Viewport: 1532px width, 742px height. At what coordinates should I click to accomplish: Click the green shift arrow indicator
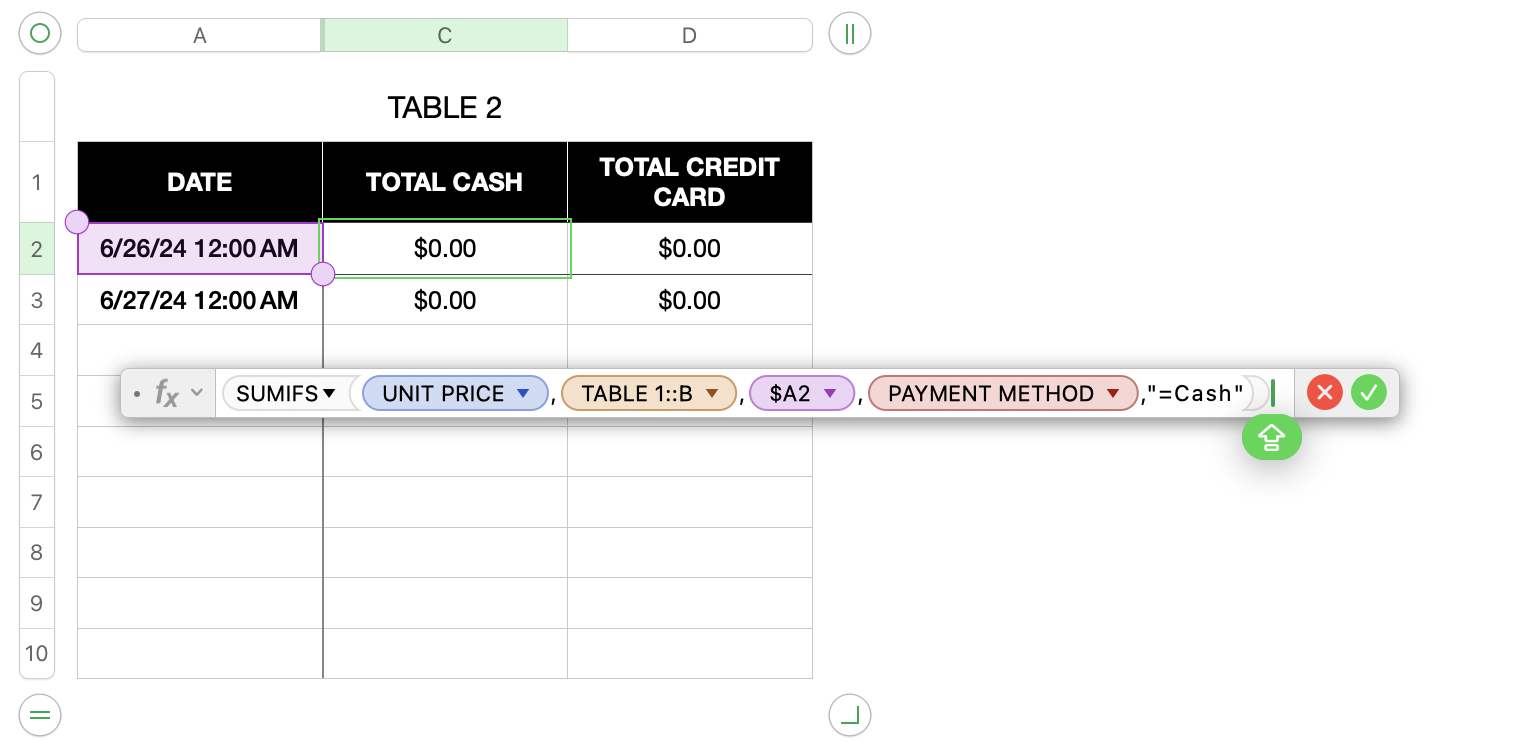click(1271, 437)
